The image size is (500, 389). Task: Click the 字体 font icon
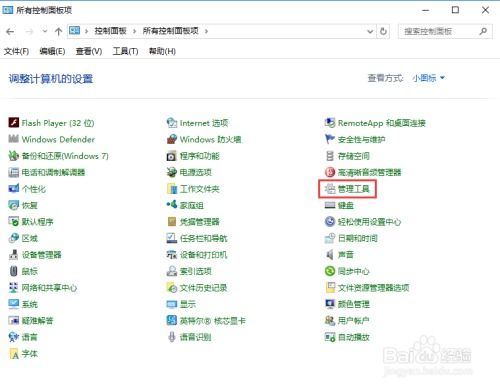coord(14,353)
